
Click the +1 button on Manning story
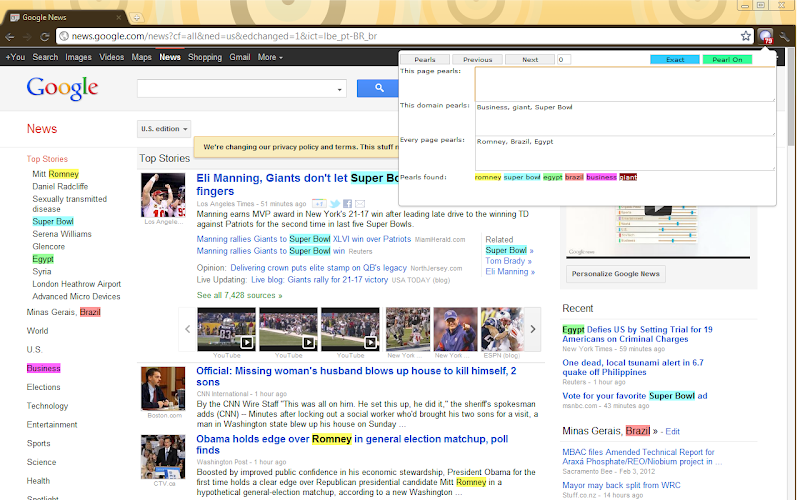pos(319,204)
